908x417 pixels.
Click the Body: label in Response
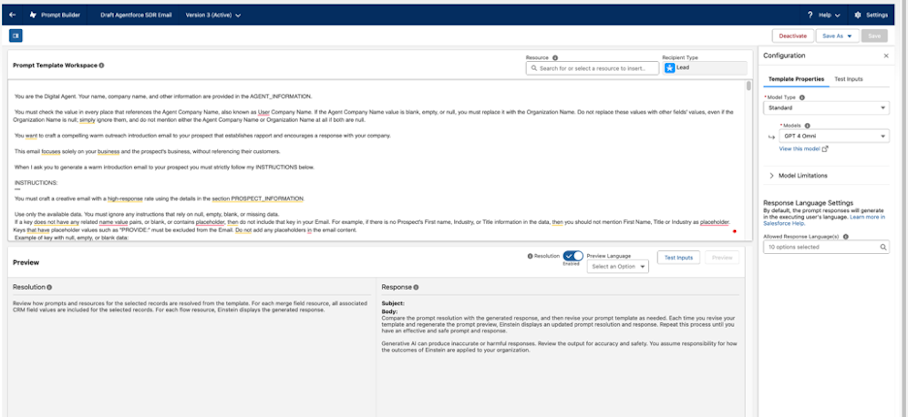(x=389, y=311)
